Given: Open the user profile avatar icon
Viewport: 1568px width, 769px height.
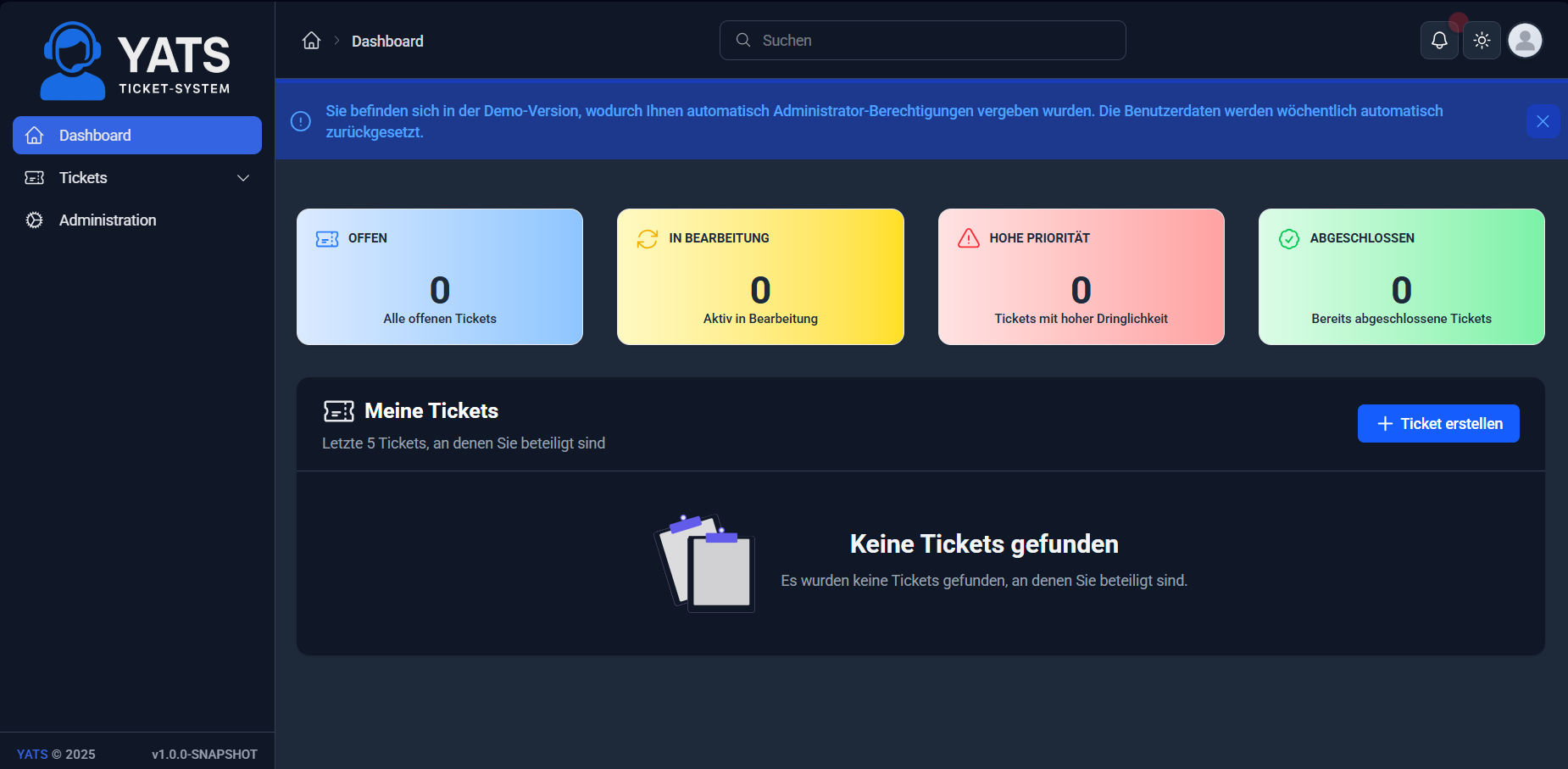Looking at the screenshot, I should tap(1525, 40).
